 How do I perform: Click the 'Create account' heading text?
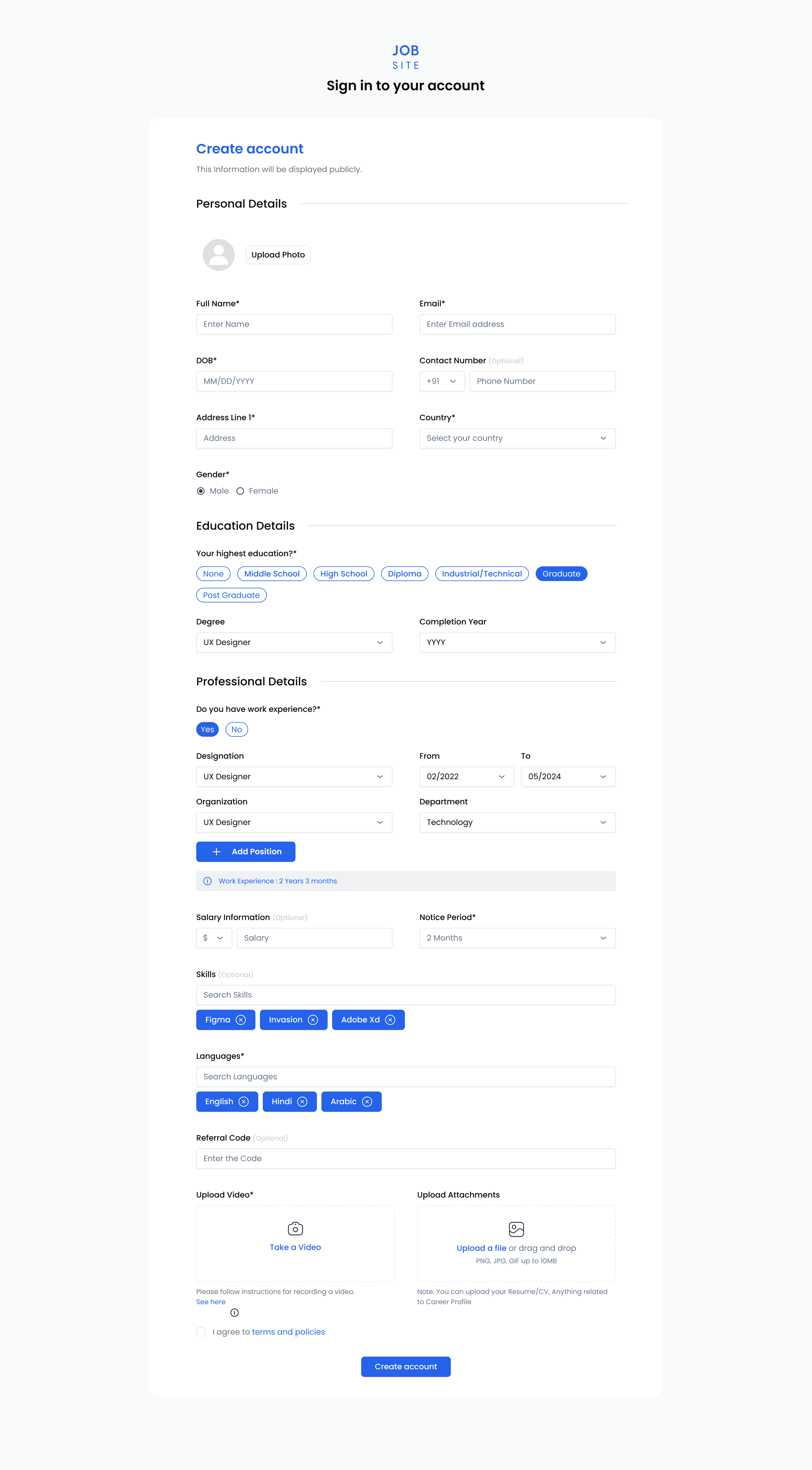click(250, 149)
